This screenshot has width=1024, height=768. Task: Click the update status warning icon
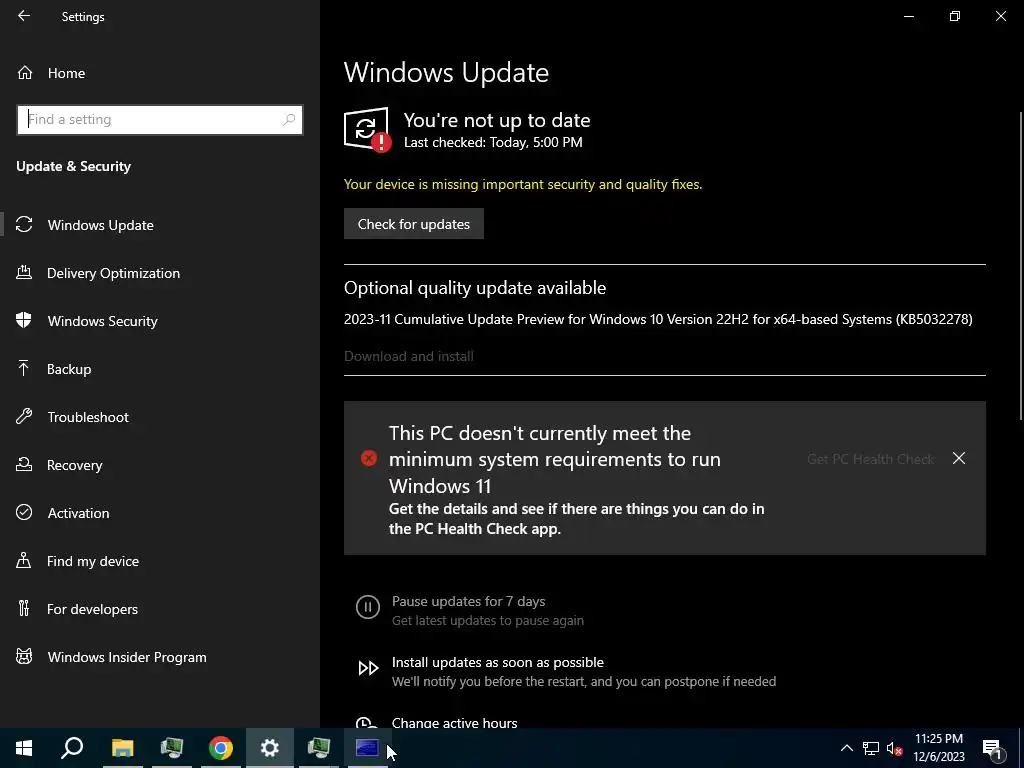(x=368, y=129)
